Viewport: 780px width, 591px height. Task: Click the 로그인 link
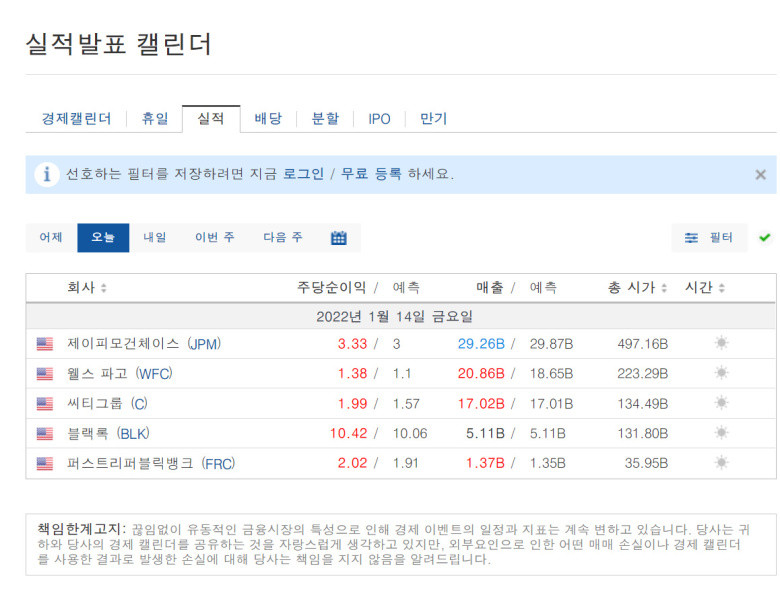pyautogui.click(x=303, y=174)
